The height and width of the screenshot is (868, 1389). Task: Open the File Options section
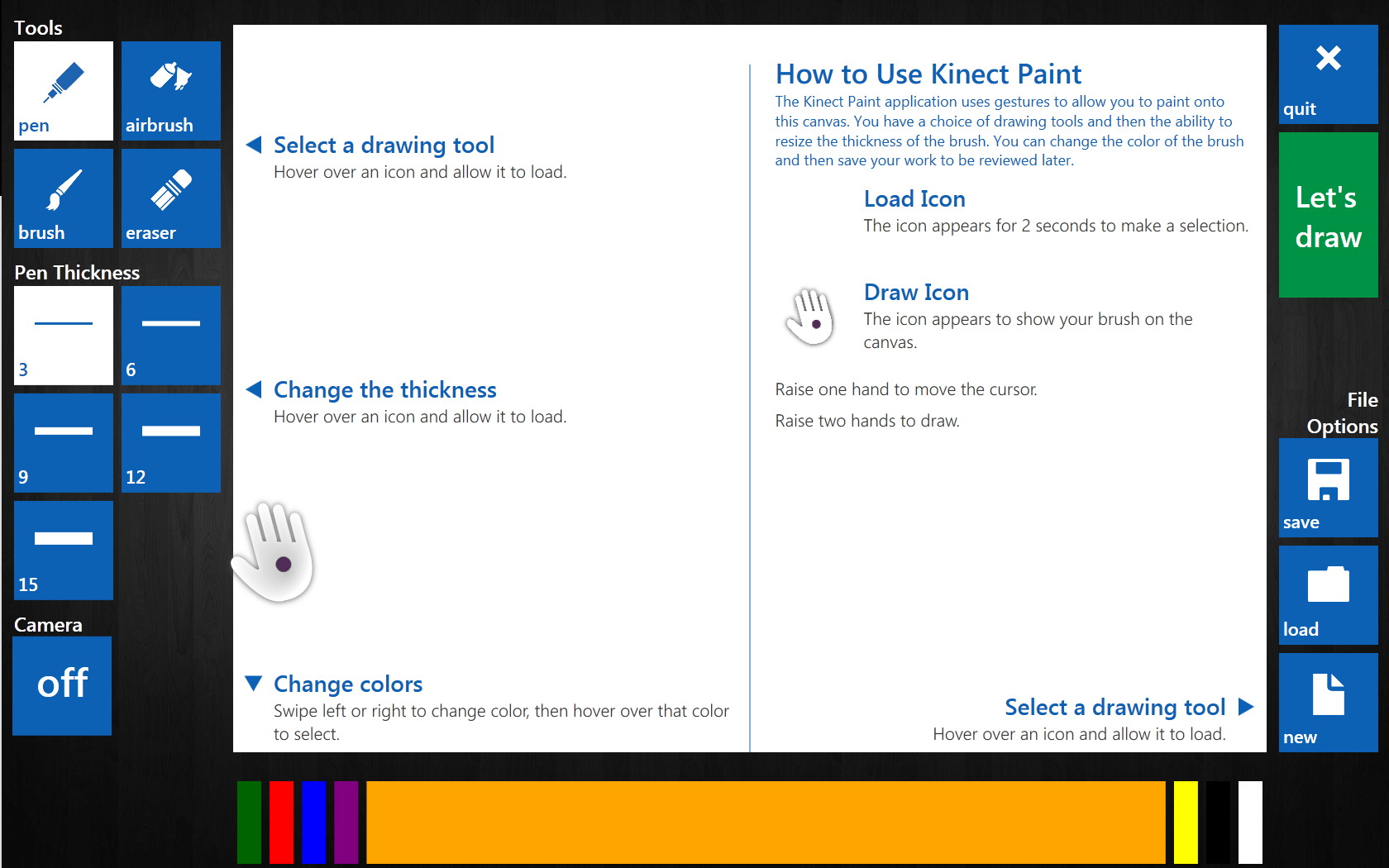pyautogui.click(x=1341, y=413)
